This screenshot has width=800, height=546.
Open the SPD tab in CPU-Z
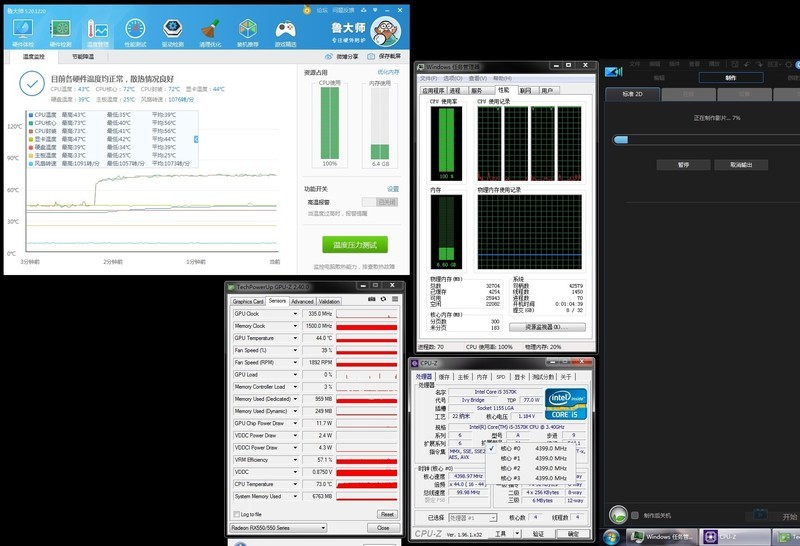(x=501, y=377)
